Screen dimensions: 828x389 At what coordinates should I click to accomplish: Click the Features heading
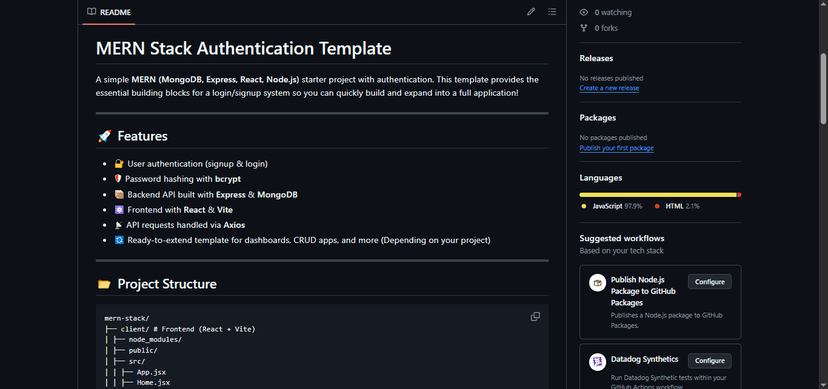[x=142, y=136]
